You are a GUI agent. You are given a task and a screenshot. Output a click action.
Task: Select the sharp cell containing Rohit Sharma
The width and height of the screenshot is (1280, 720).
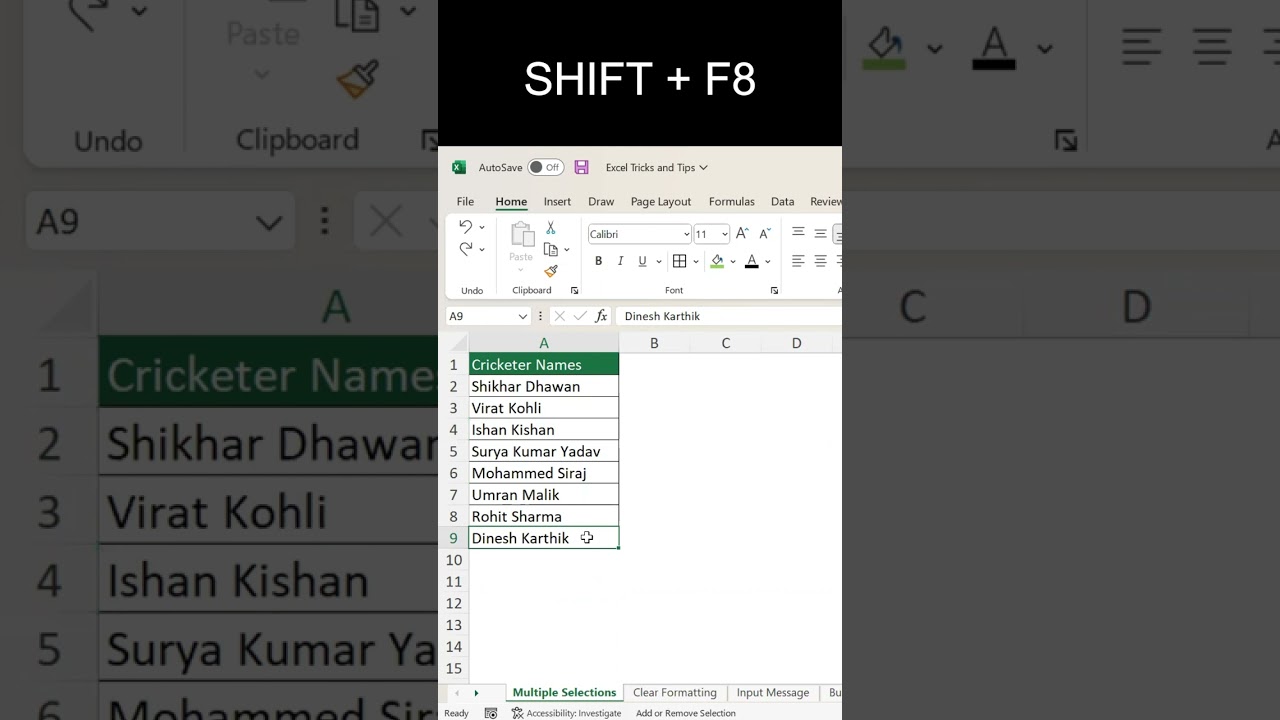pyautogui.click(x=544, y=517)
